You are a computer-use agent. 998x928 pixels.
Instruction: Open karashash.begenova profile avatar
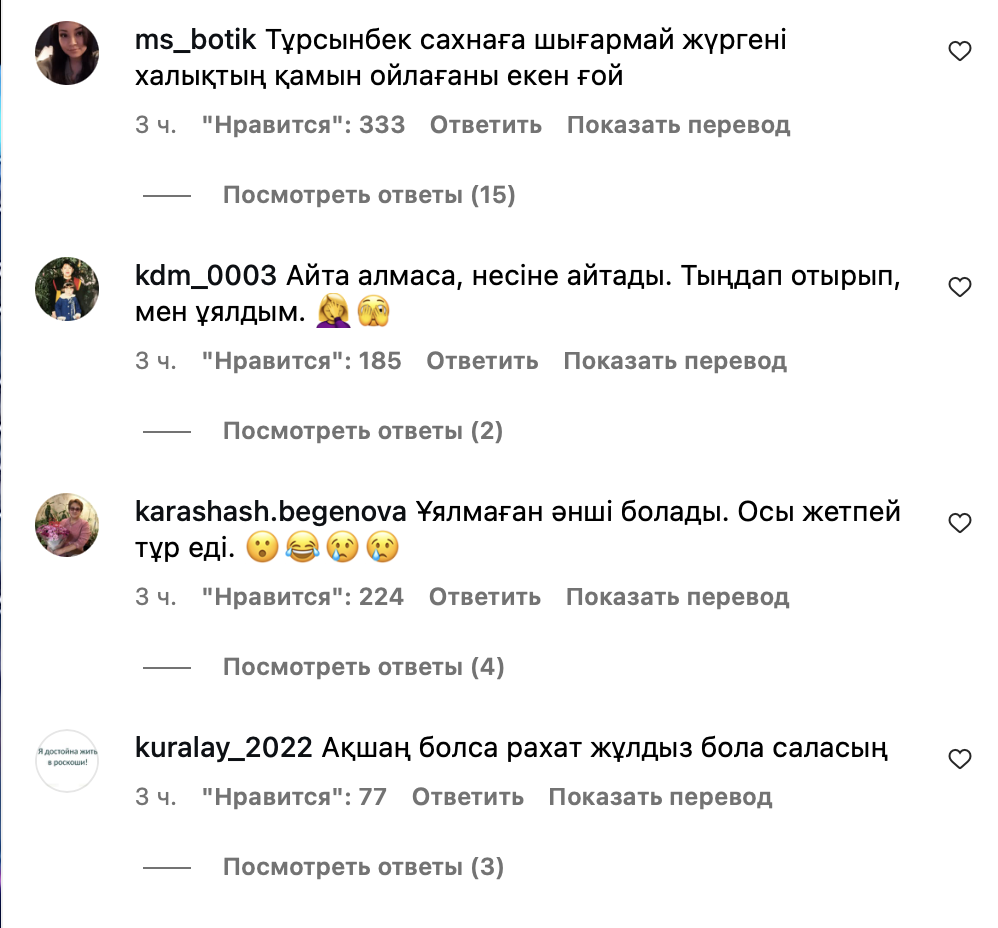tap(67, 525)
